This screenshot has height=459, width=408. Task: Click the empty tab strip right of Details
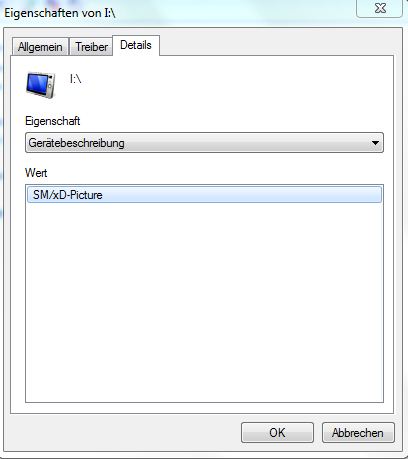click(x=276, y=45)
